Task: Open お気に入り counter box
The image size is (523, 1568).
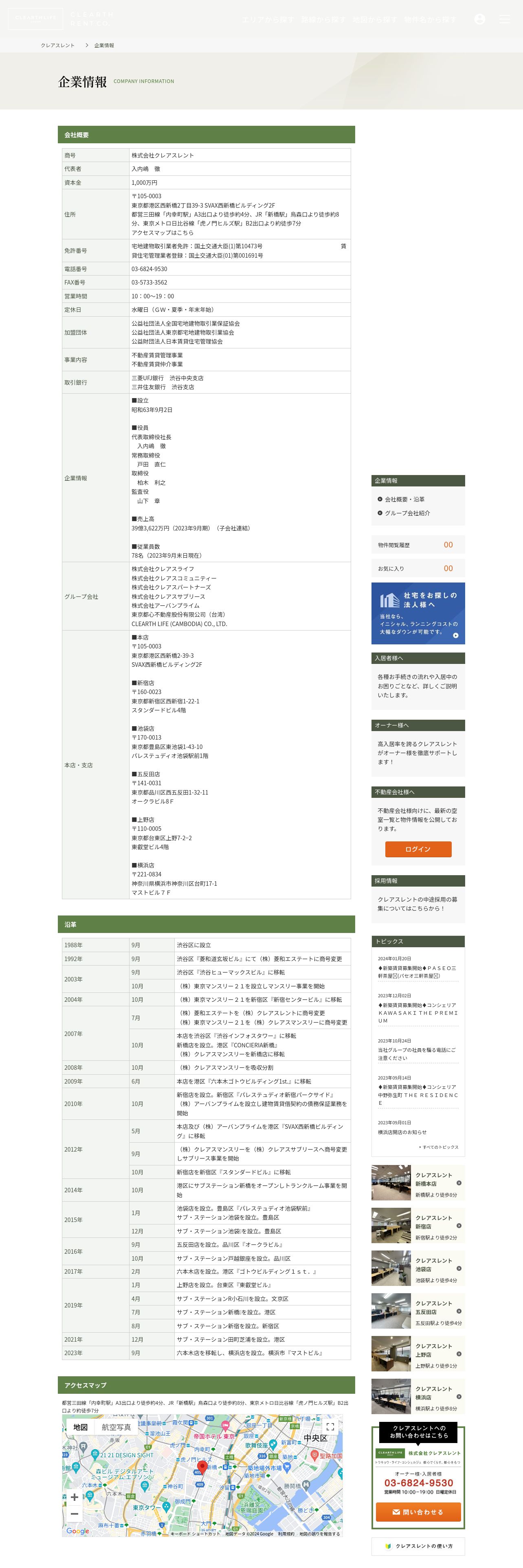Action: pos(418,568)
